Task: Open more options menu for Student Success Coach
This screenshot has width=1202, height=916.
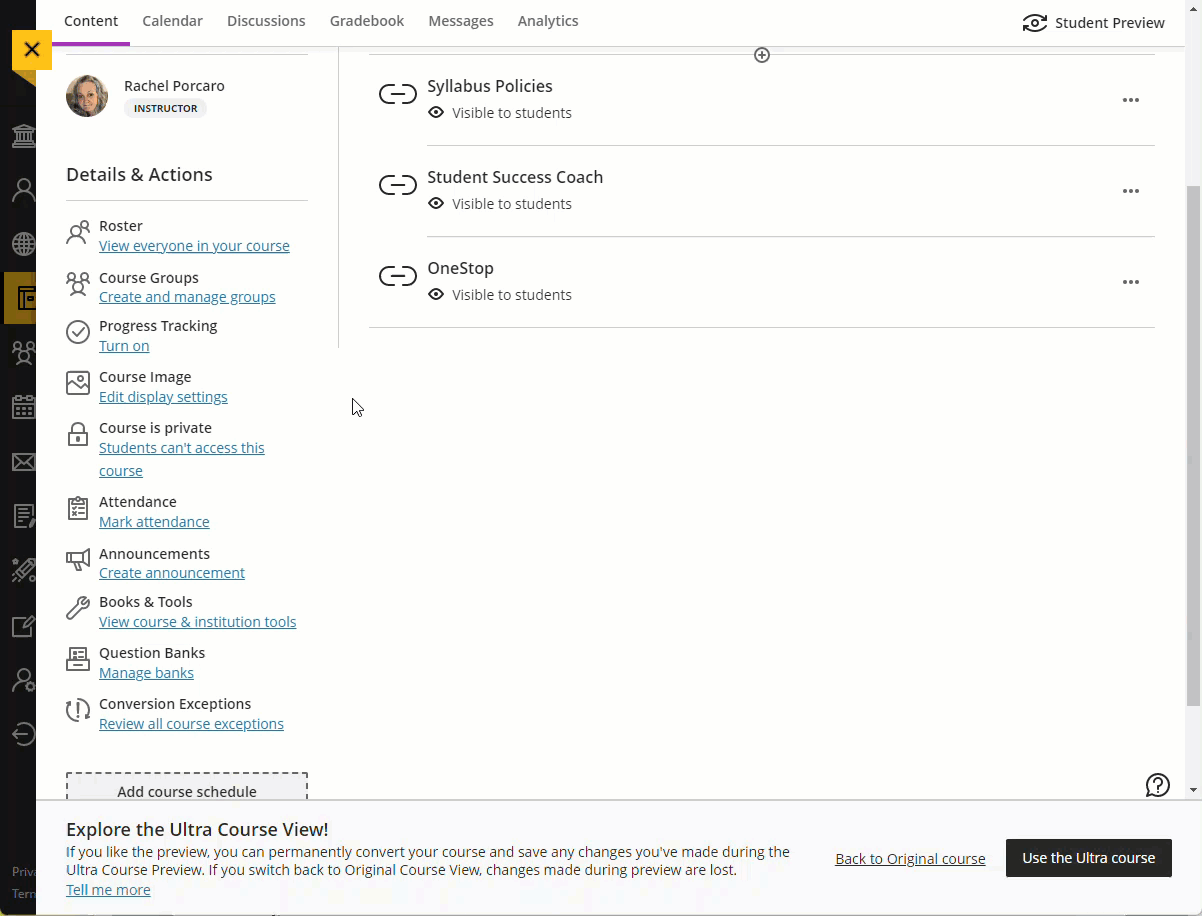Action: click(x=1130, y=191)
